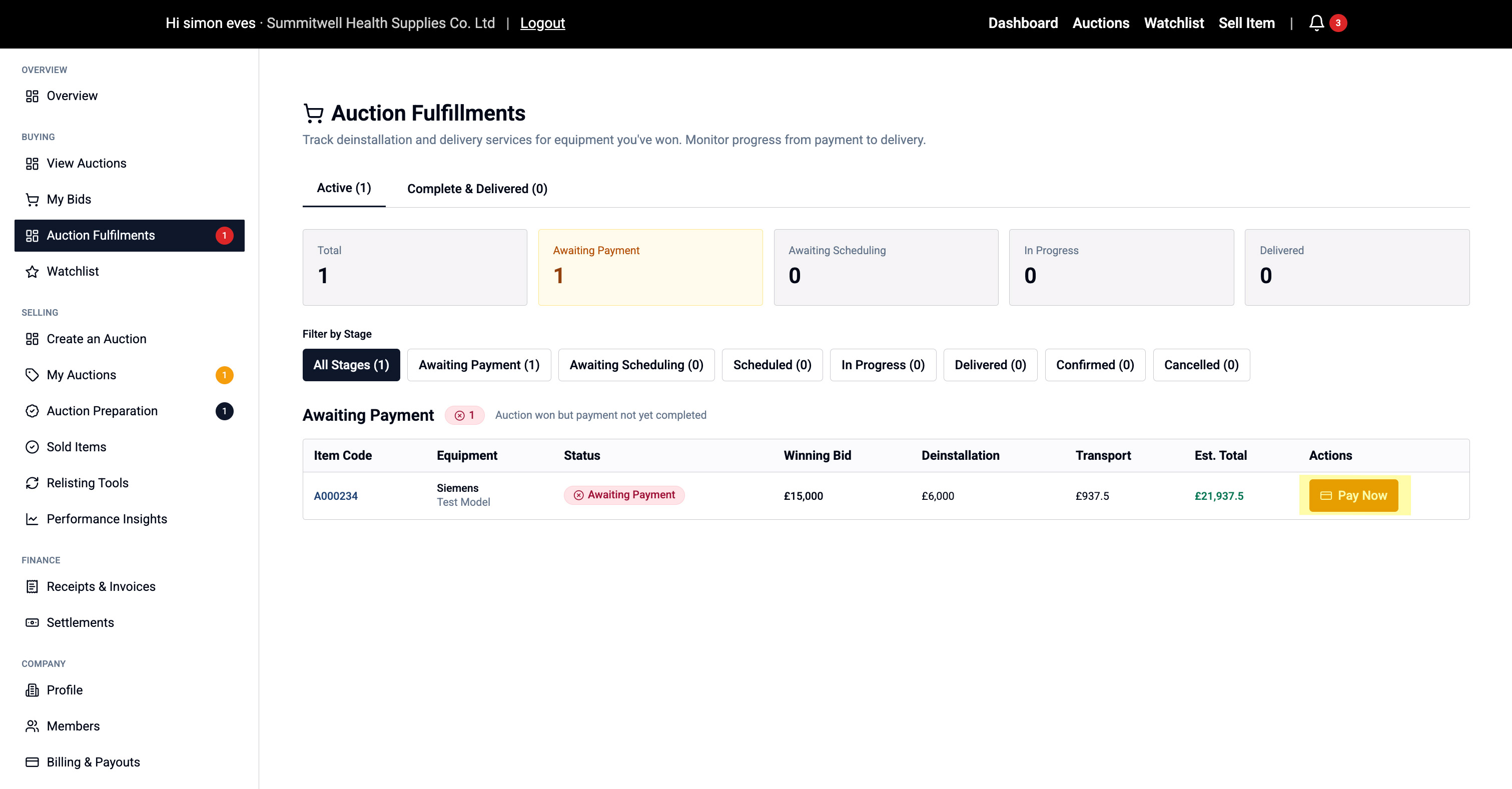This screenshot has width=1512, height=789.
Task: Click the Performance Insights chart icon
Action: (32, 519)
